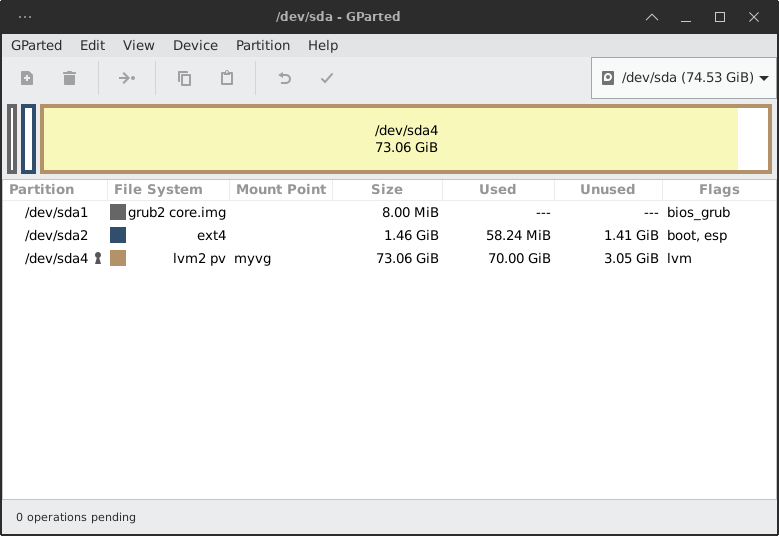Screen dimensions: 779x536
Task: Open the Partition menu
Action: click(263, 45)
